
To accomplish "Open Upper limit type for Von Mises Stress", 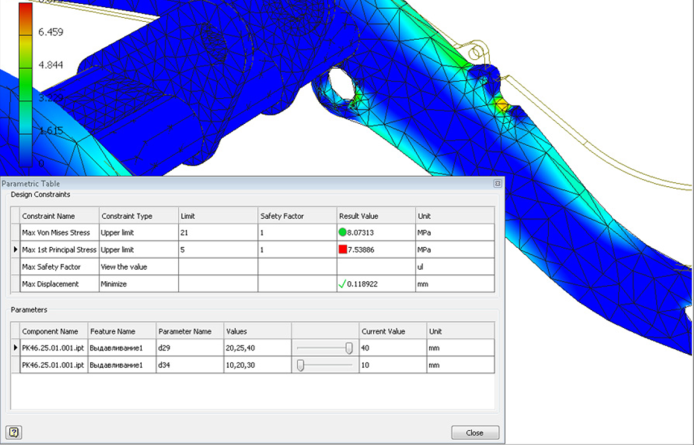I will point(139,232).
